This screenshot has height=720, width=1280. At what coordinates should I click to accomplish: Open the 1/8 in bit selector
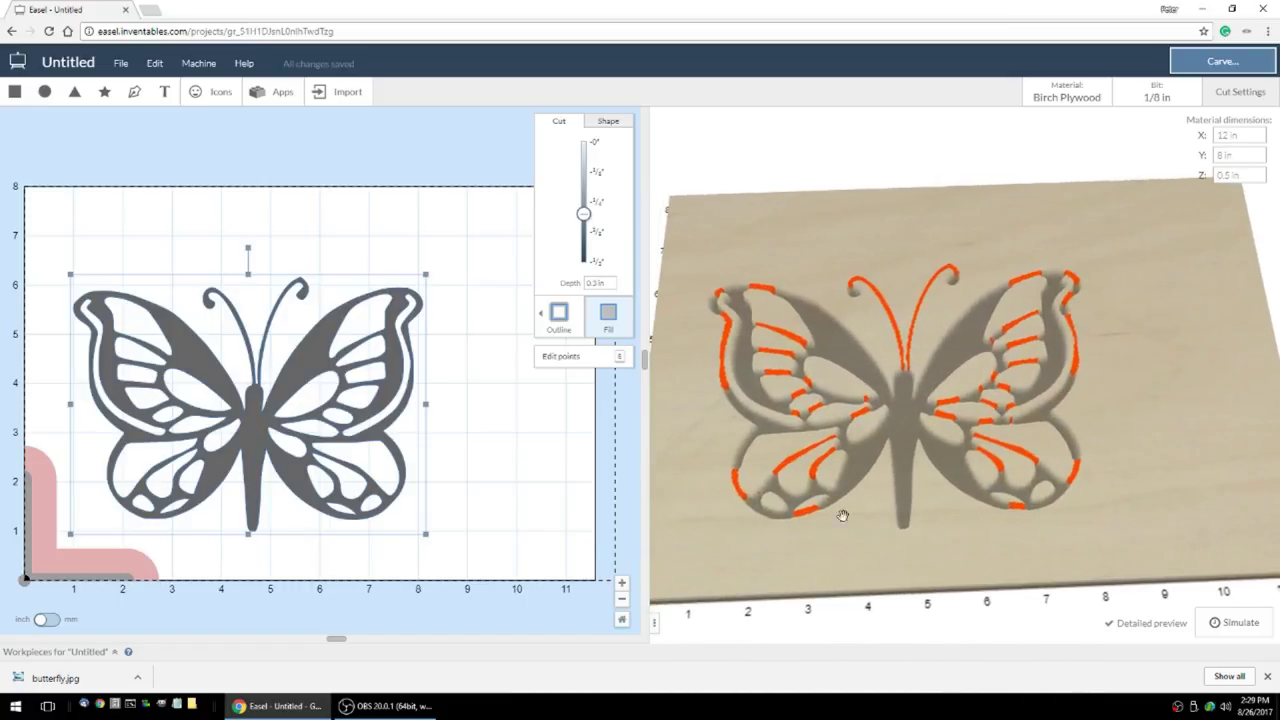(1157, 92)
